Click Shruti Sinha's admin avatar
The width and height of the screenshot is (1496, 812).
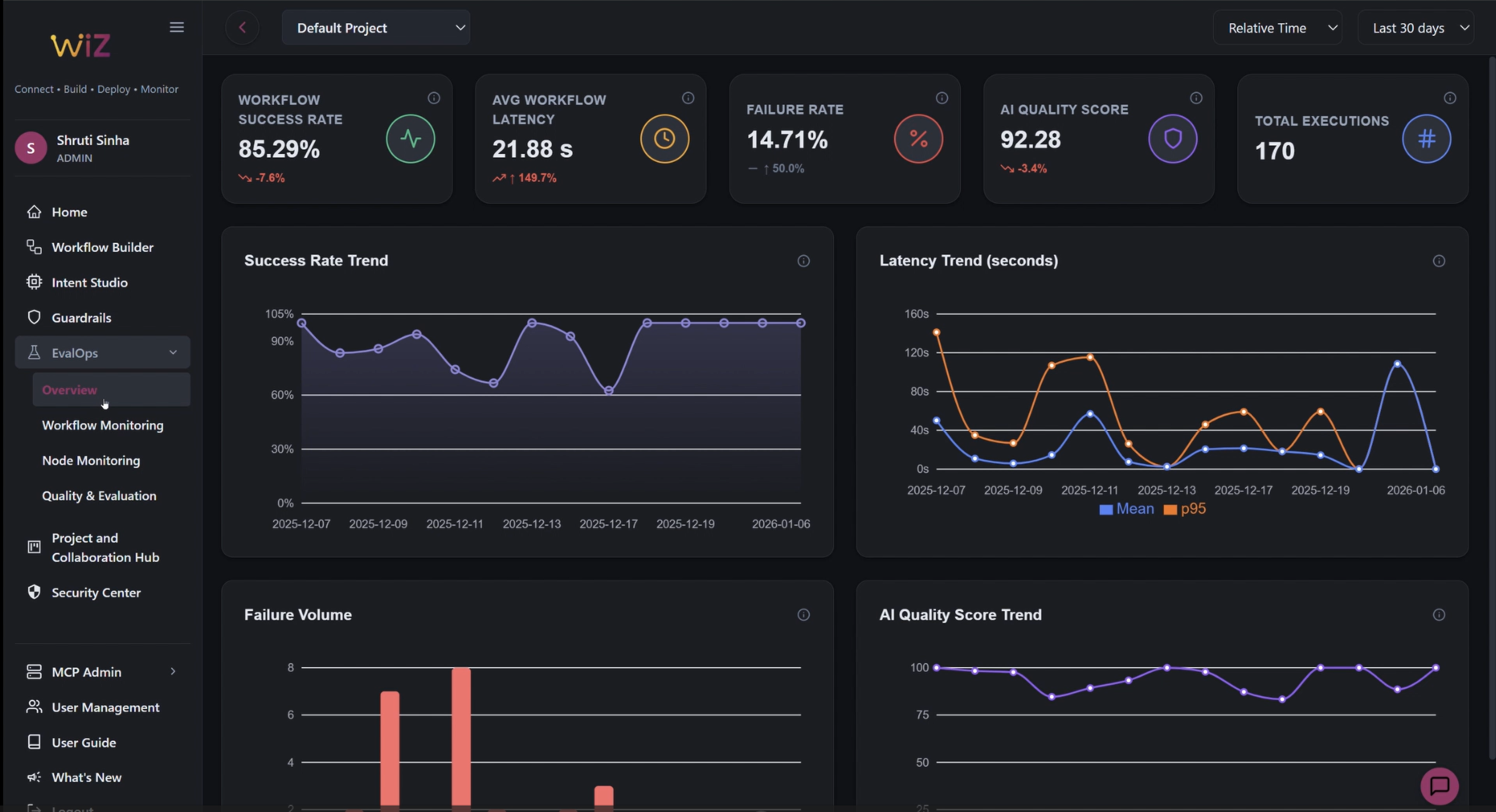click(x=30, y=147)
